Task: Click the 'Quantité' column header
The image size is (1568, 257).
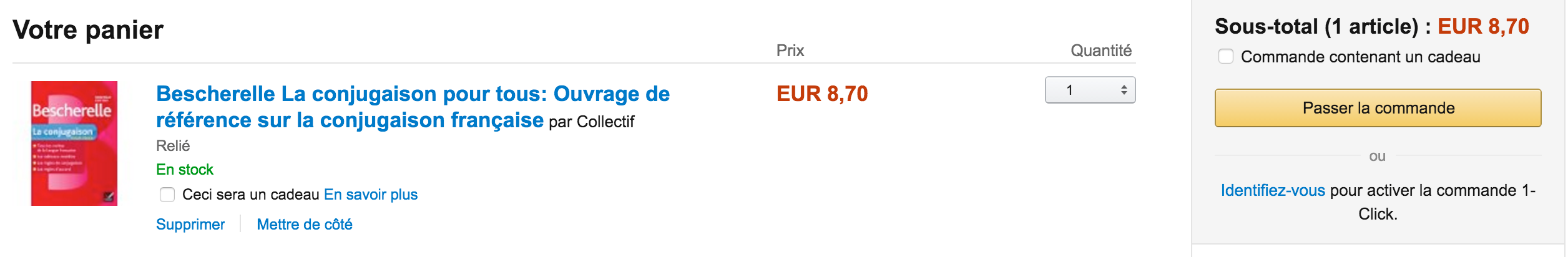Action: pyautogui.click(x=1100, y=51)
